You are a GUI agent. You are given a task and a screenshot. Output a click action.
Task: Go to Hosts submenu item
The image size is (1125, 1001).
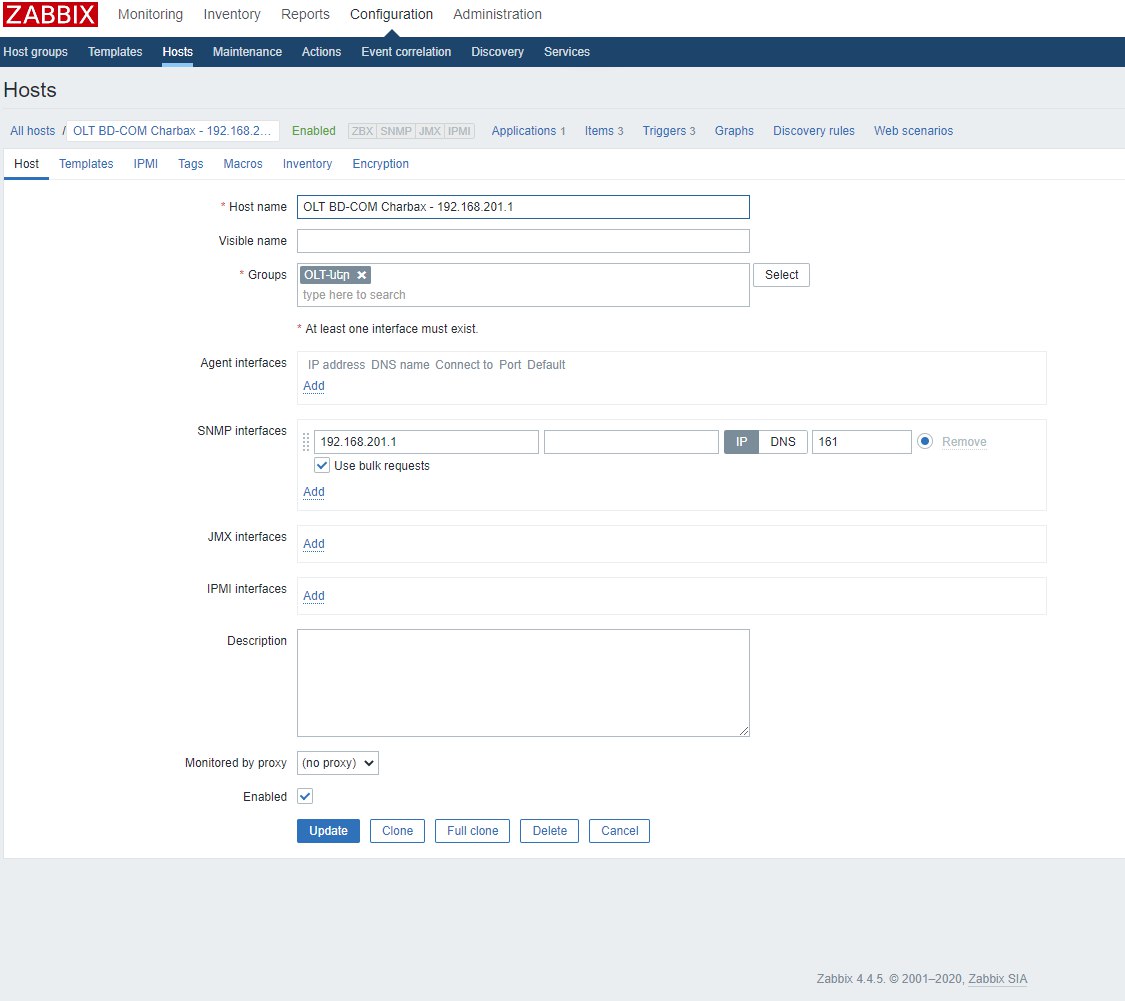click(177, 52)
